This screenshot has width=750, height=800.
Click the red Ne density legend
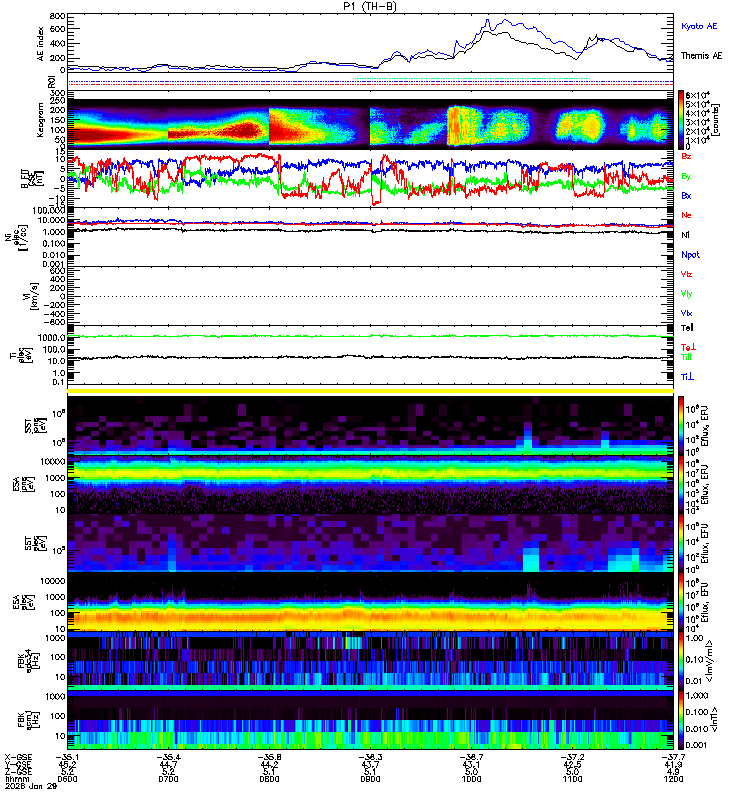point(686,215)
